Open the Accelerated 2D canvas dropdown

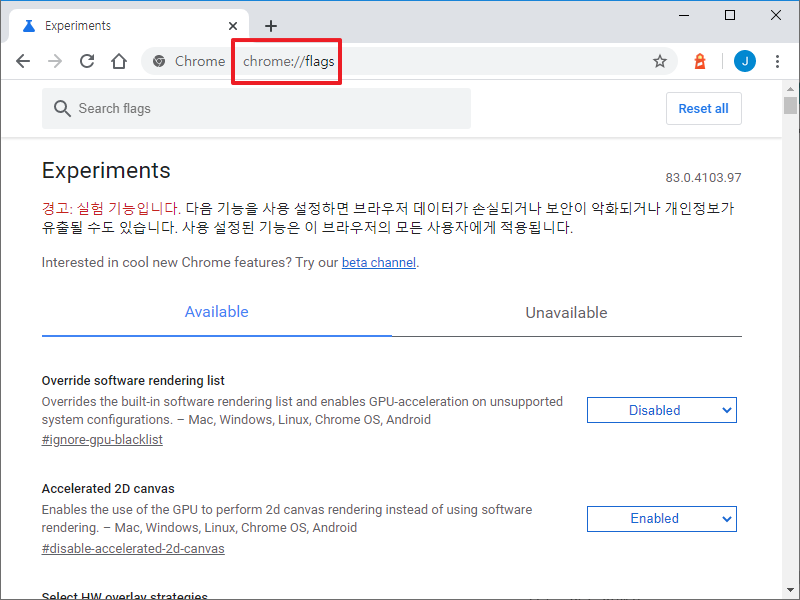coord(662,519)
